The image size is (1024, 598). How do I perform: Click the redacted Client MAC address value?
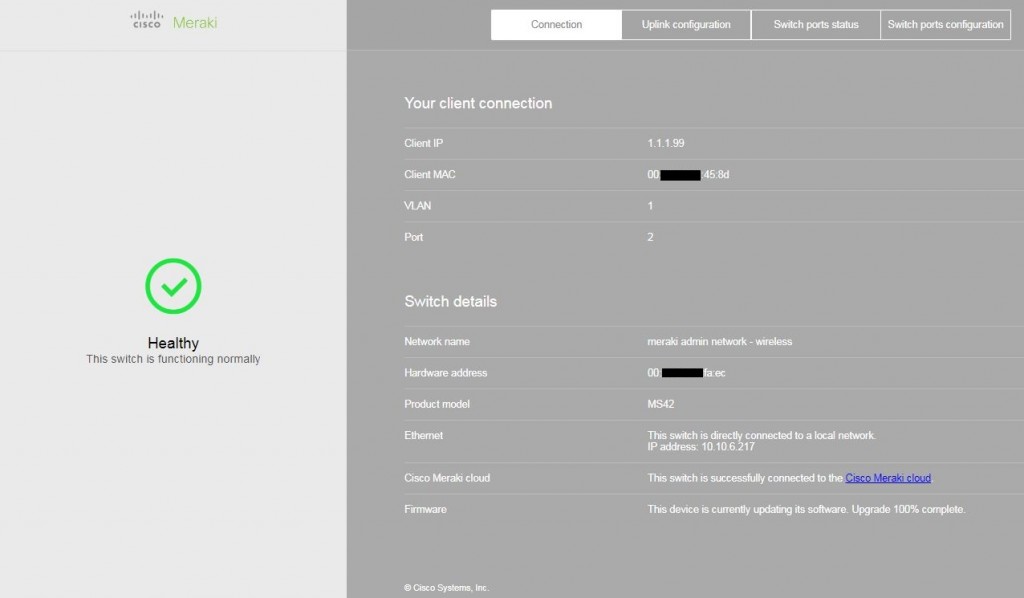[x=688, y=174]
